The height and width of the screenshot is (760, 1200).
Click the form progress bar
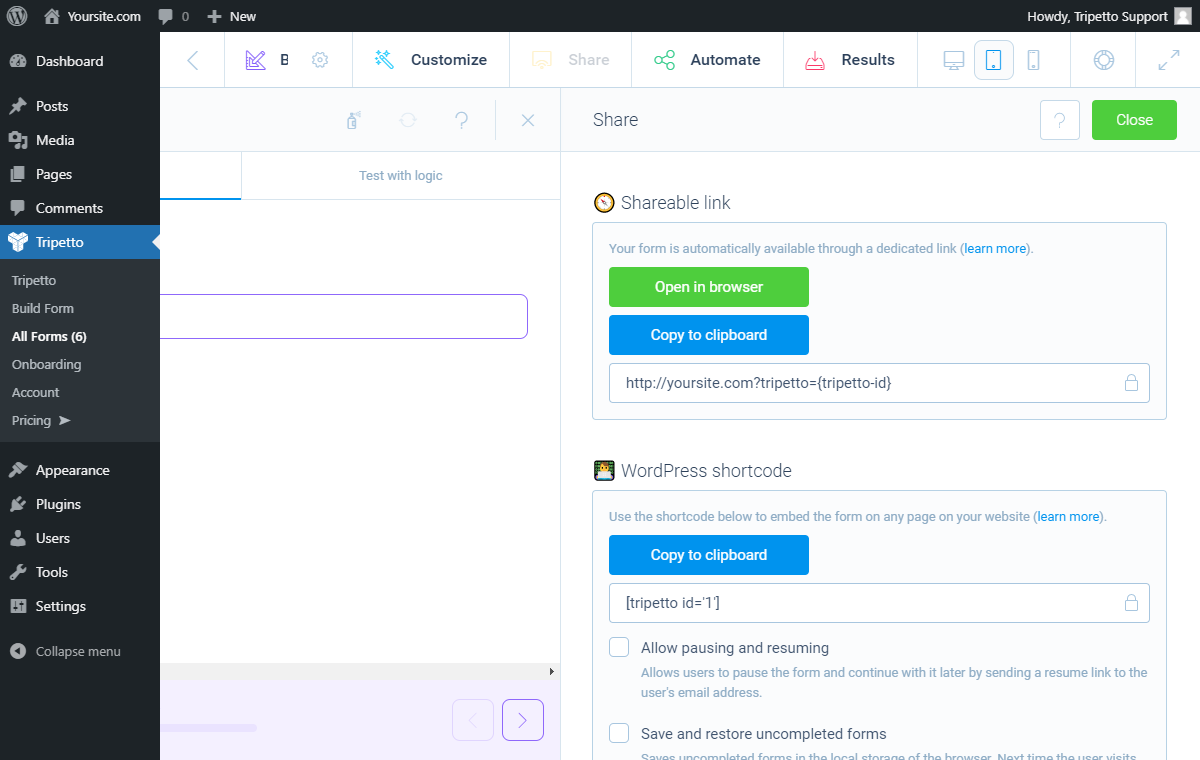coord(208,728)
